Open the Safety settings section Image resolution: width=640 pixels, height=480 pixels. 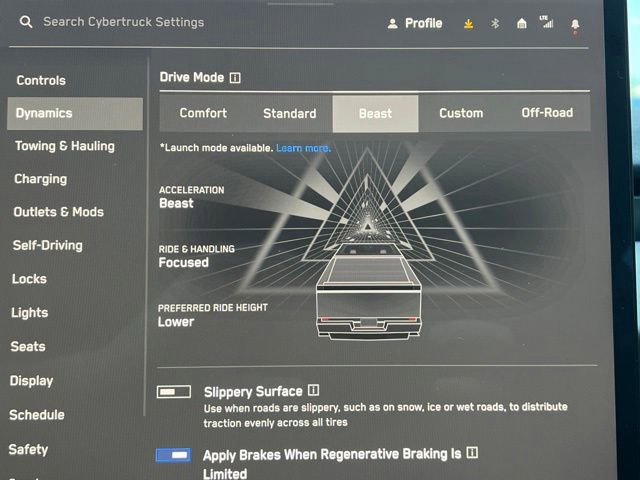pos(28,449)
